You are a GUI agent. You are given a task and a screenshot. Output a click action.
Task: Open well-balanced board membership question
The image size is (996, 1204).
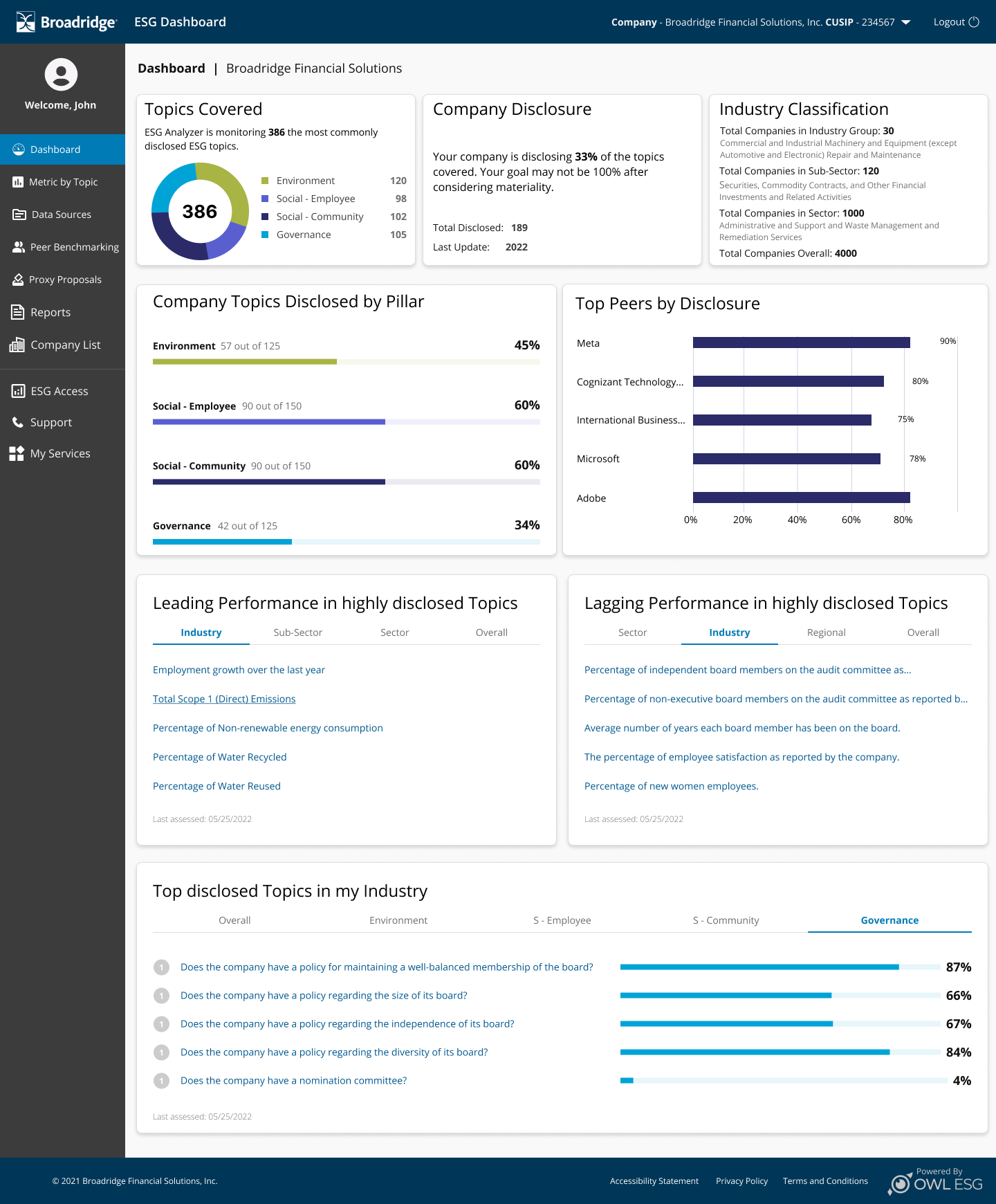point(387,967)
